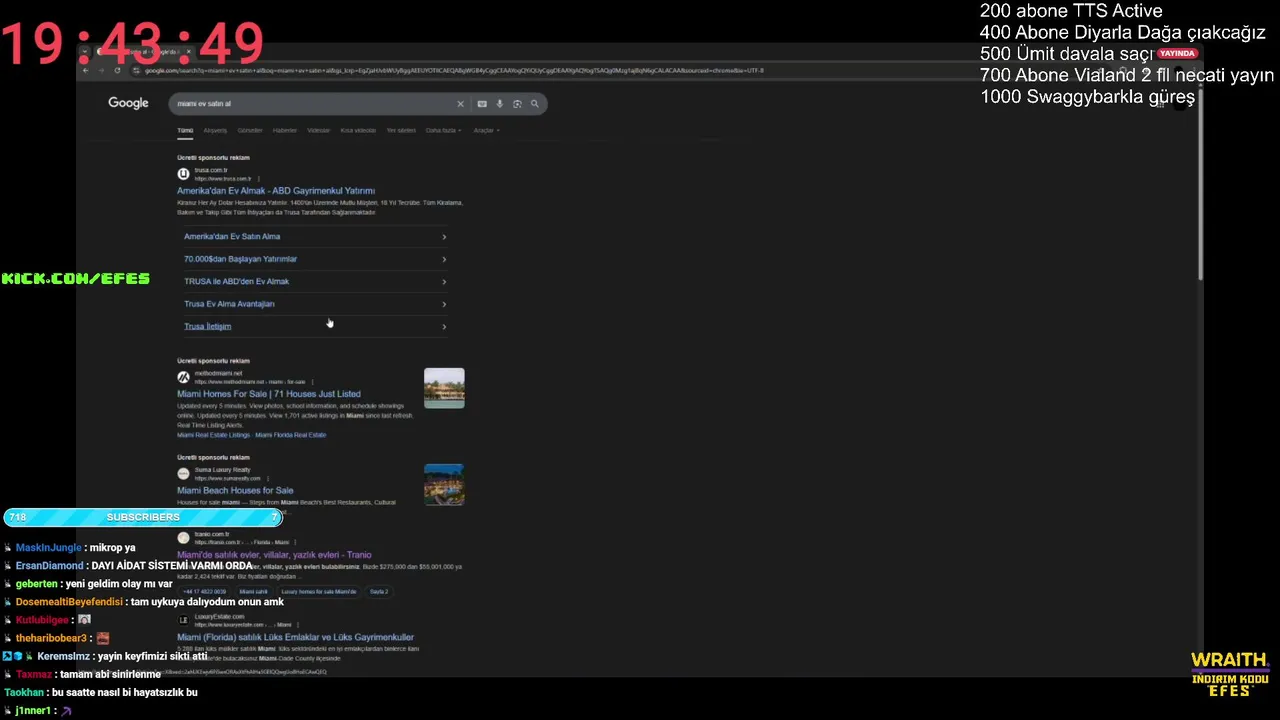Screen dimensions: 1280x720
Task: Click the Subscribers goal progress bar
Action: pyautogui.click(x=142, y=517)
